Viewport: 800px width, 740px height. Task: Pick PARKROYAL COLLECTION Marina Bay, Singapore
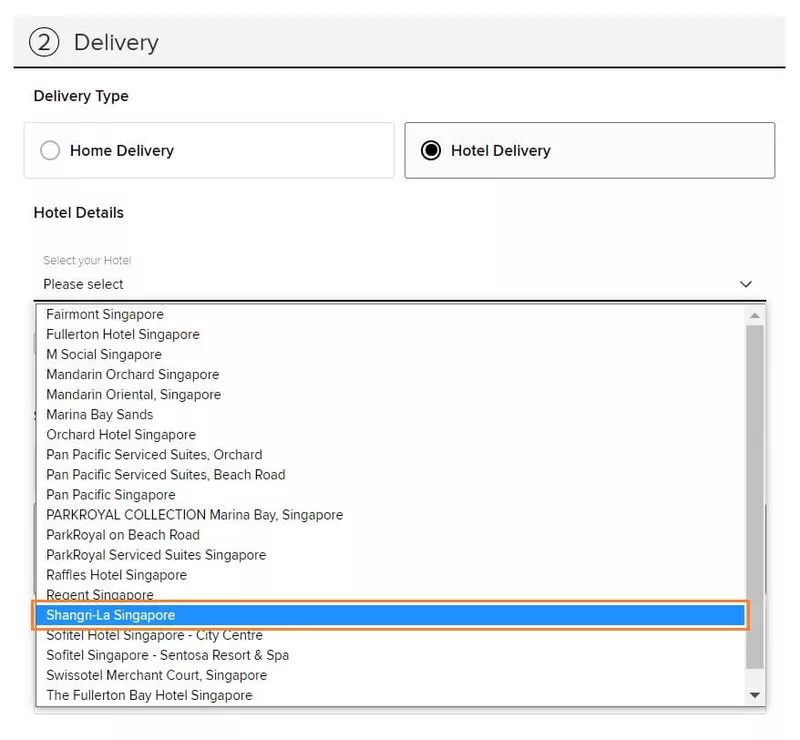(390, 515)
